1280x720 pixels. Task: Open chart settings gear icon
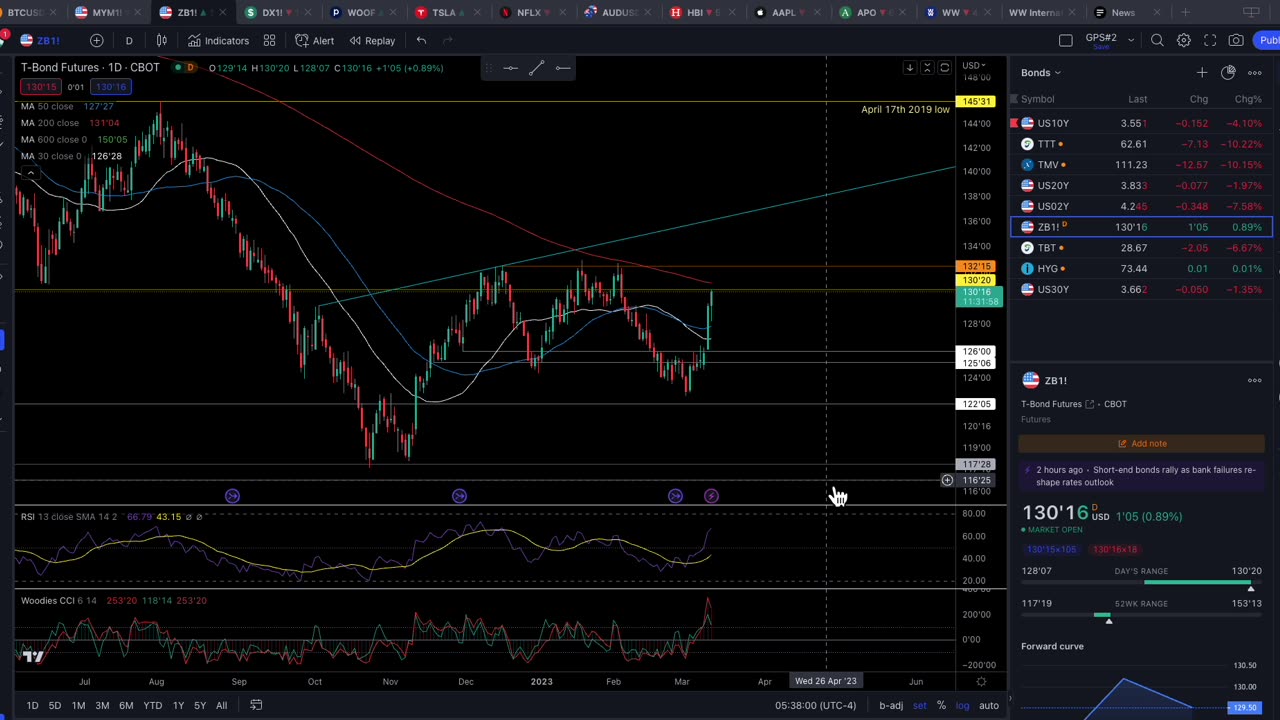click(x=1183, y=40)
